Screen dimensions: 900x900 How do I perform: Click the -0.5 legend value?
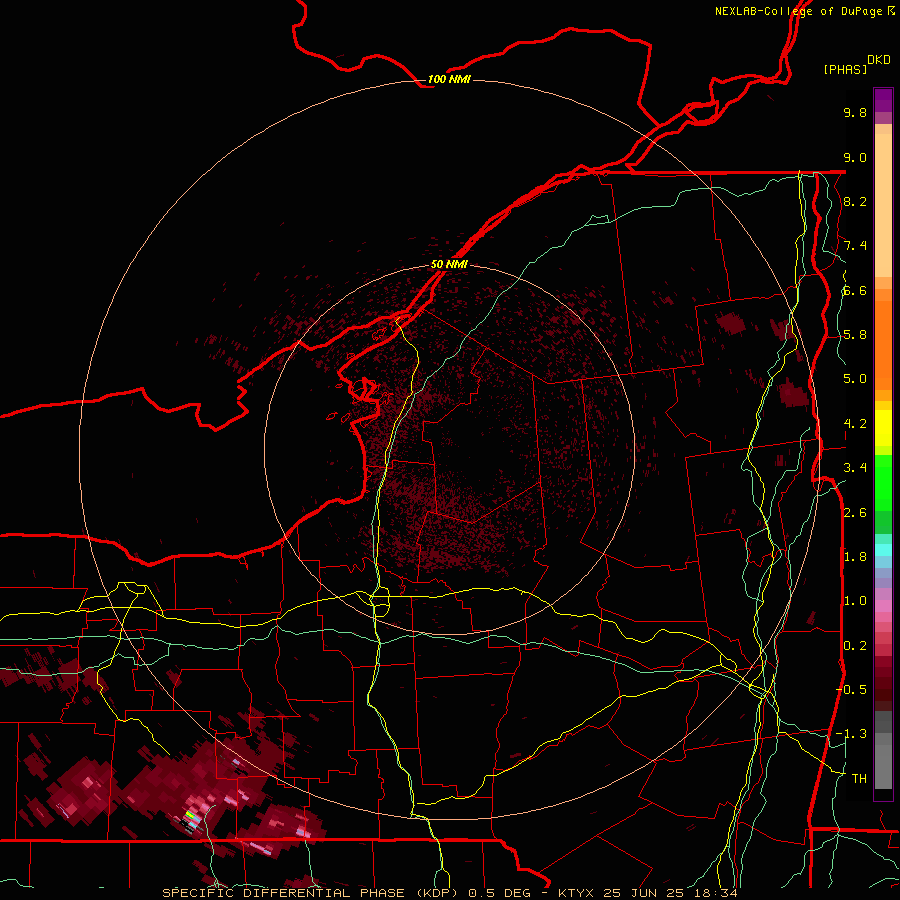[x=851, y=690]
